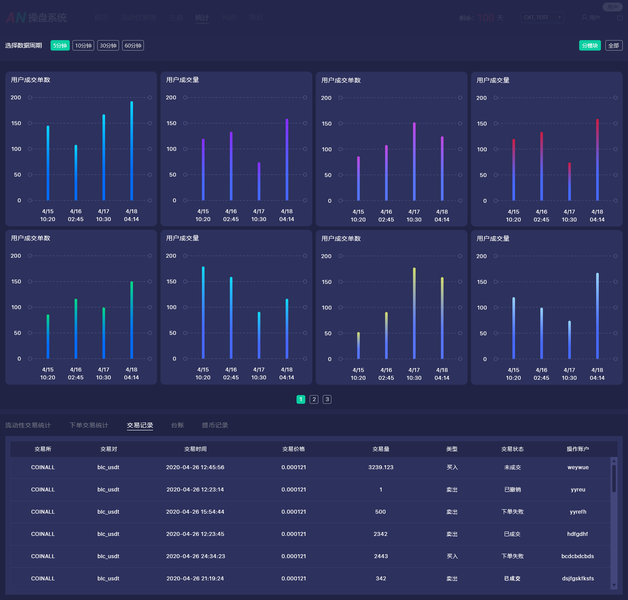This screenshot has width=628, height=600.
Task: Click the yyreih account cell
Action: (x=578, y=512)
